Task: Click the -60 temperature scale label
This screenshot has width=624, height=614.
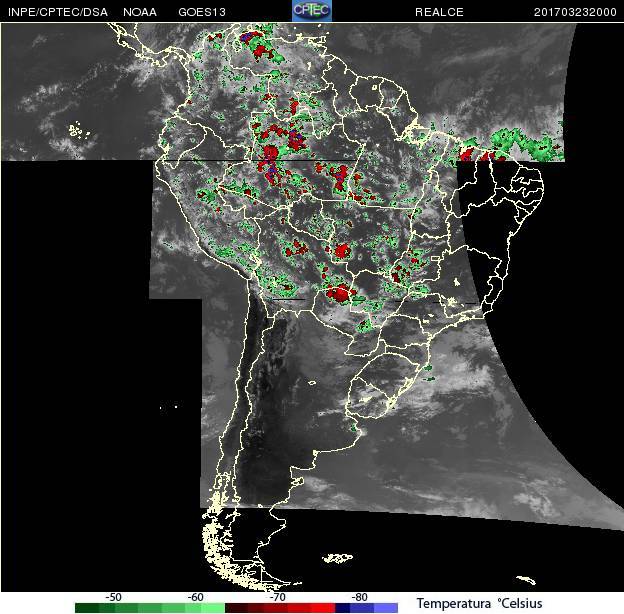Action: click(195, 597)
